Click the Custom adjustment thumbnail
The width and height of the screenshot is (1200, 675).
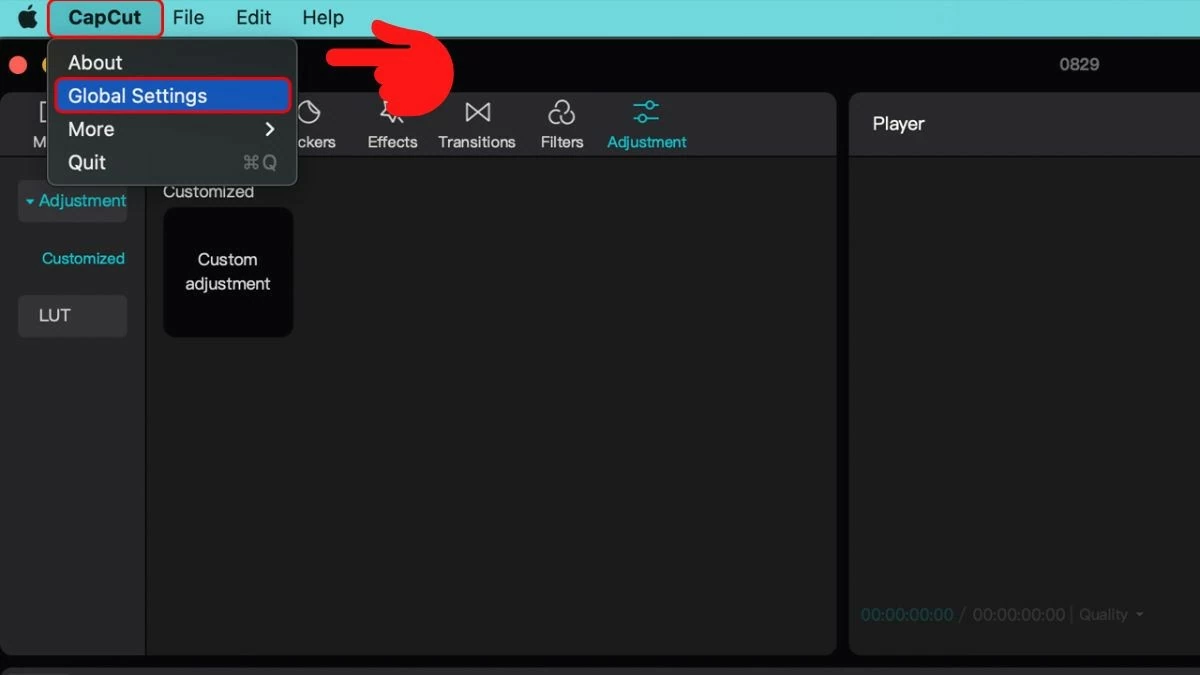pos(228,272)
